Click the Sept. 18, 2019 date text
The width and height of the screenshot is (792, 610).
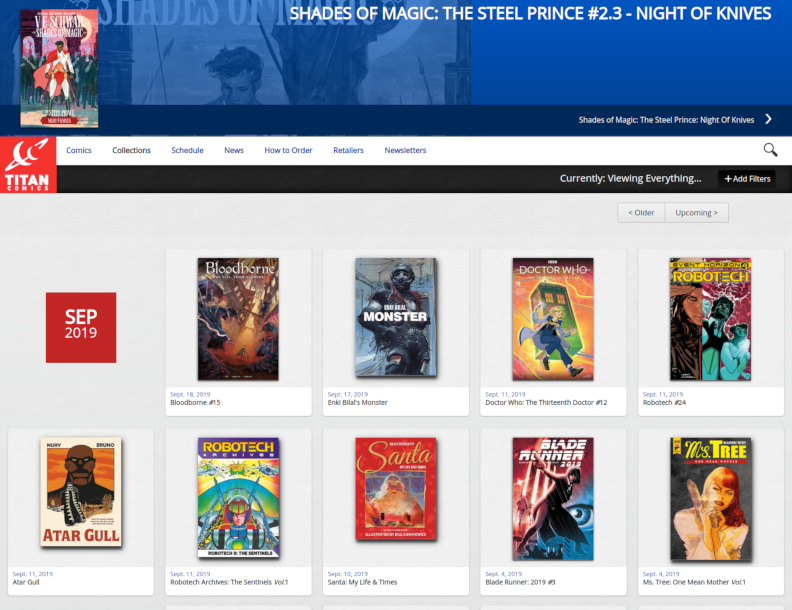[x=190, y=394]
